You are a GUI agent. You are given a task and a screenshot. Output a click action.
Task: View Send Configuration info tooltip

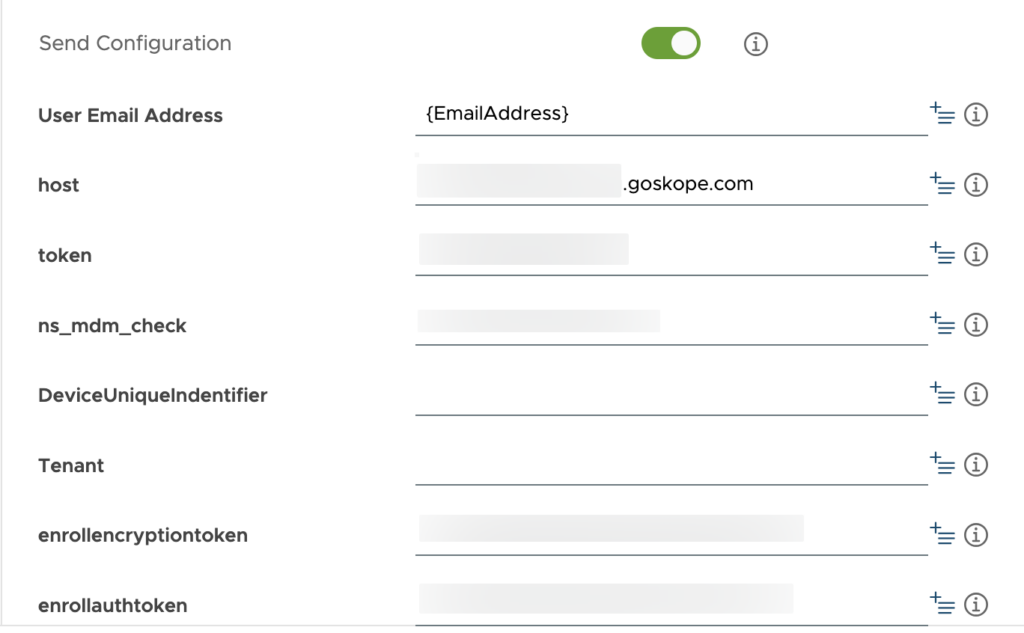pos(755,44)
